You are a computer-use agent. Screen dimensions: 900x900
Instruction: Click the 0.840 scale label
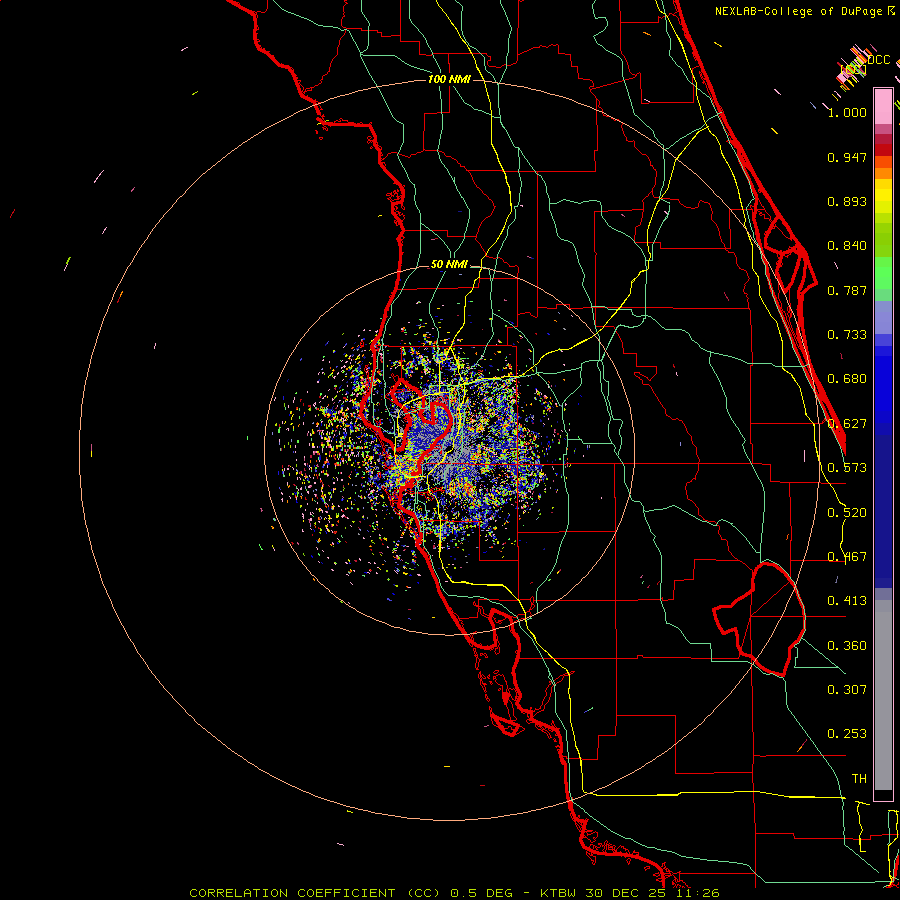click(847, 246)
